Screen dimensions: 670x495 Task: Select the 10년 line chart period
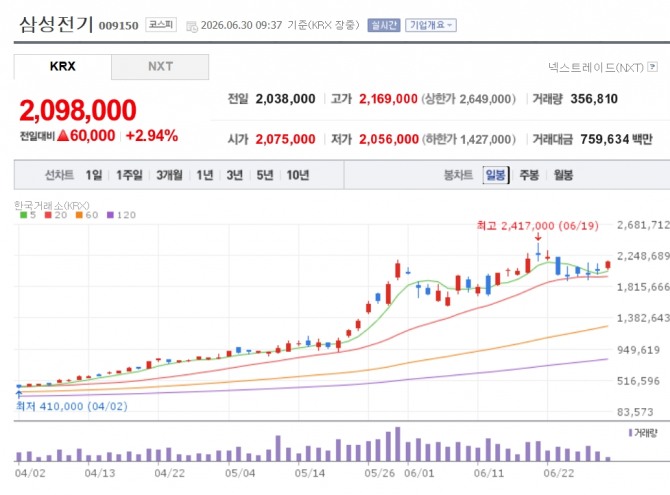click(298, 175)
